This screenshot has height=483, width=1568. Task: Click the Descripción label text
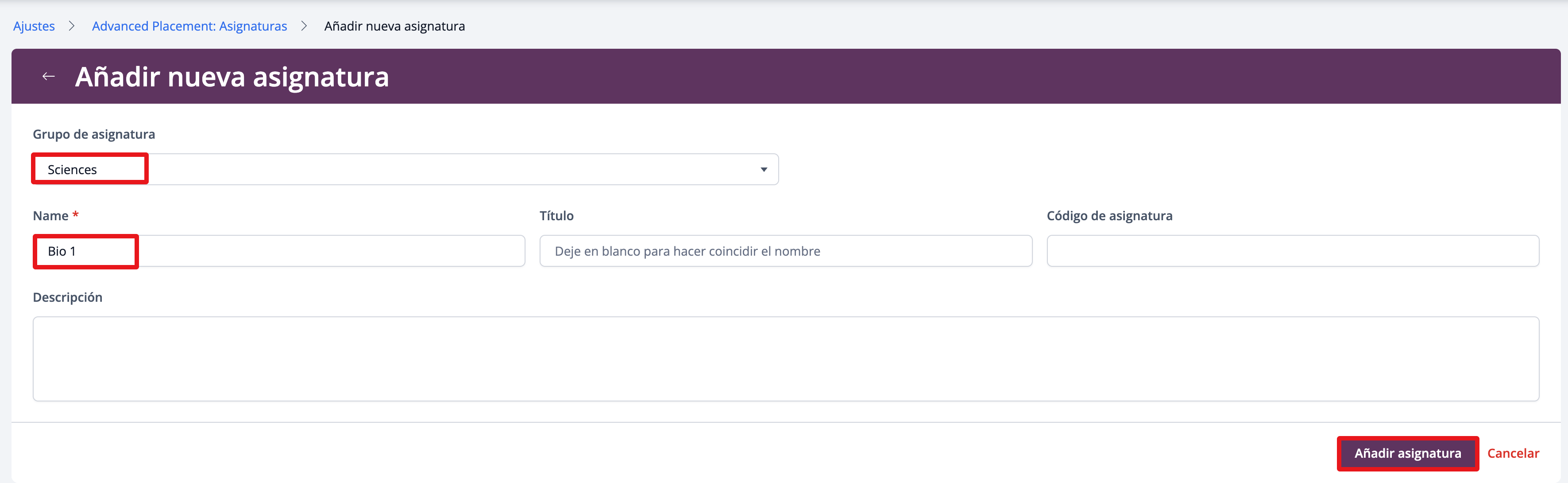point(68,297)
